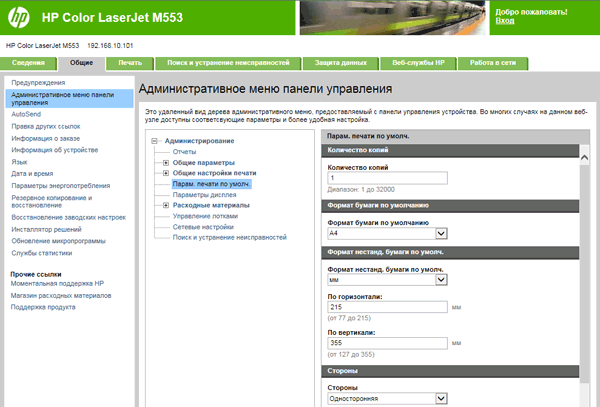This screenshot has width=600, height=407.
Task: Select Параметры дисплея tree item
Action: pyautogui.click(x=204, y=195)
